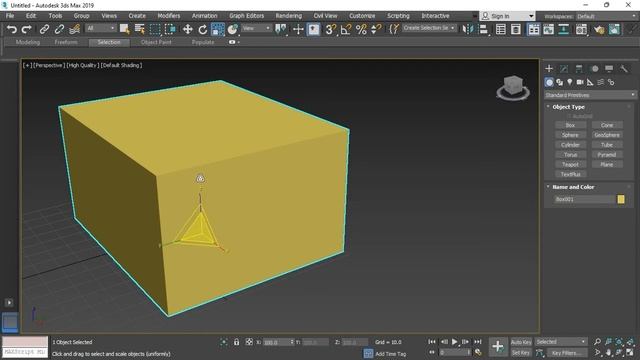Toggle the Window/Crossing selection mode
Image resolution: width=640 pixels, height=360 pixels.
170,29
